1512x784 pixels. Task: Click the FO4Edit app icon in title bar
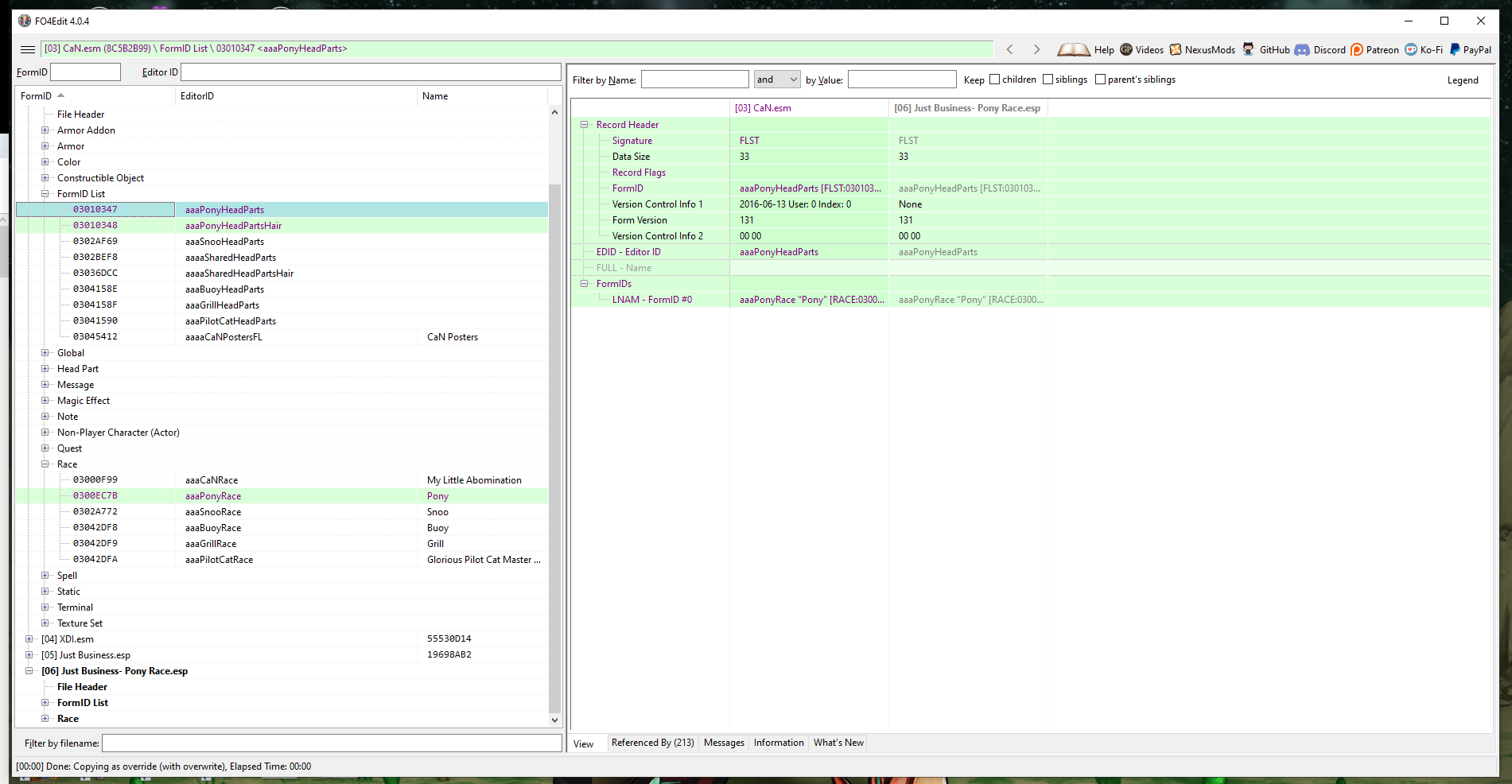coord(25,21)
